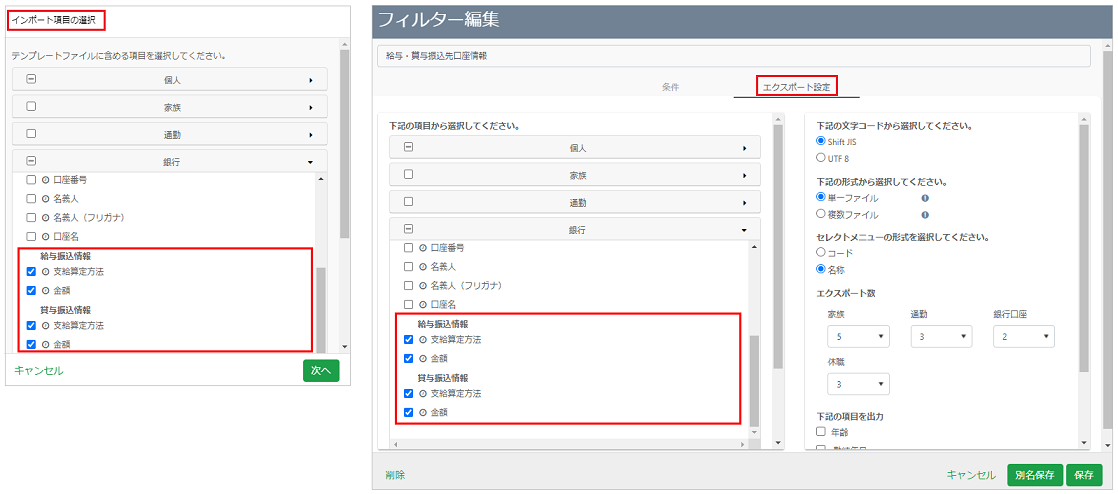Click キャンセル link in import dialog
Image resolution: width=1118 pixels, height=494 pixels.
pyautogui.click(x=39, y=371)
